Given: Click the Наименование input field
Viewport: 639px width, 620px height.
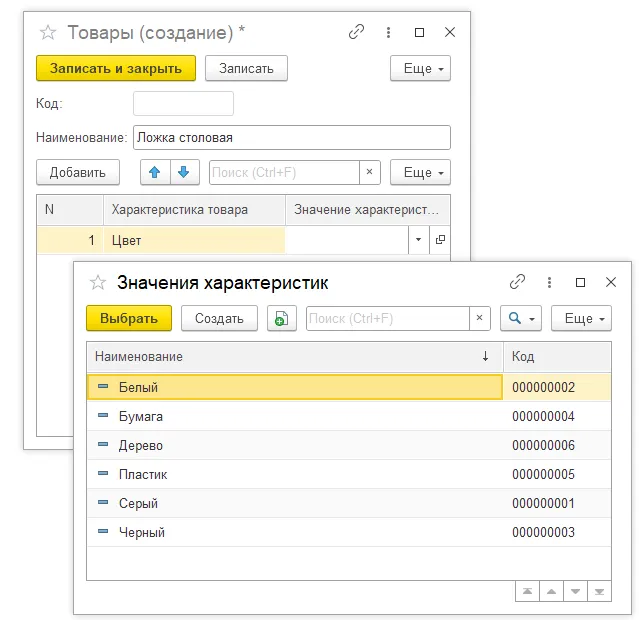Looking at the screenshot, I should coord(292,137).
